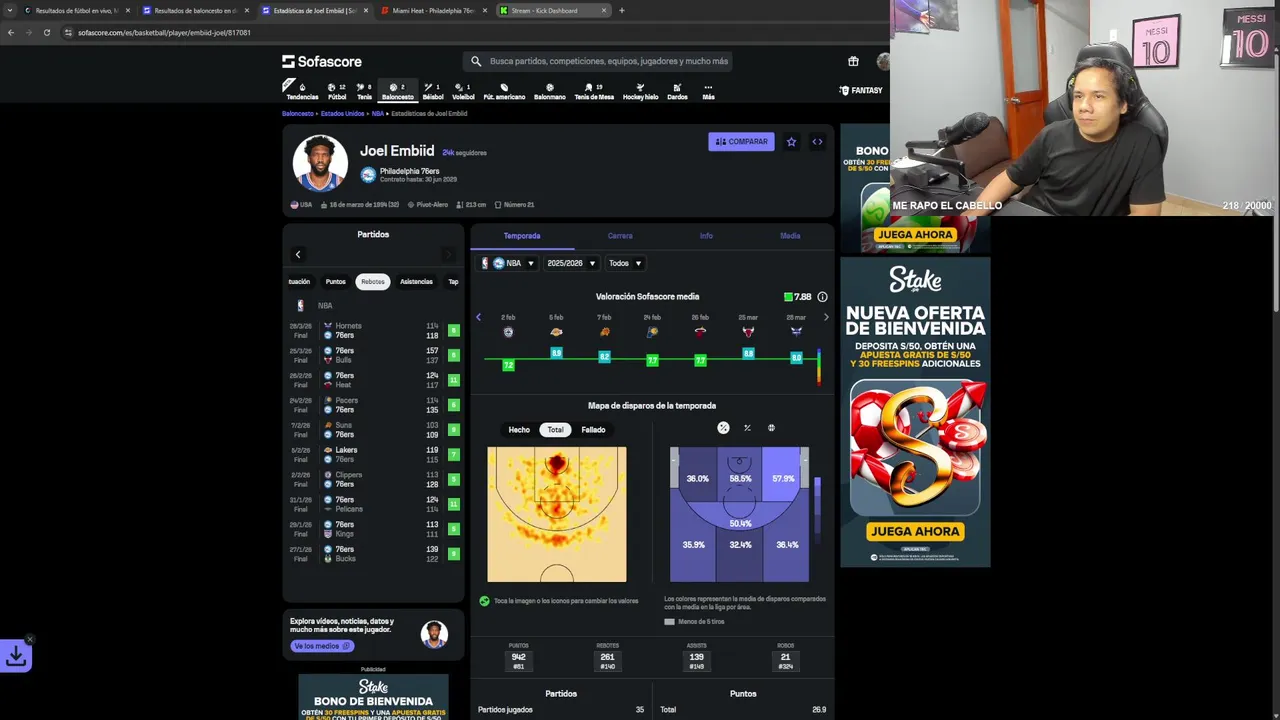1280x720 pixels.
Task: Click the Sofascore logo
Action: coord(322,62)
